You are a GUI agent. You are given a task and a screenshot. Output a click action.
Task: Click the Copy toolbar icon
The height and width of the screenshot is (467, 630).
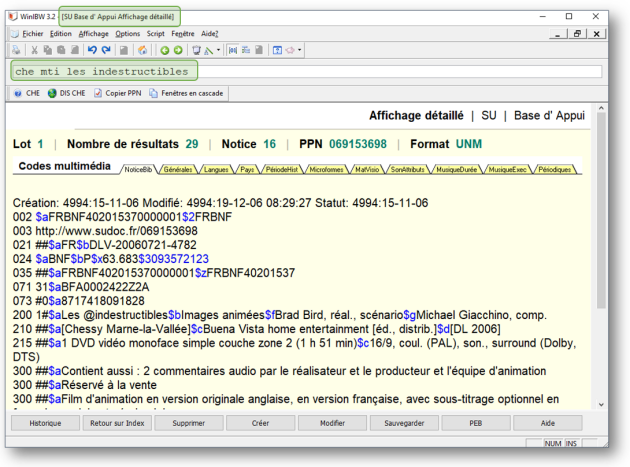[48, 50]
